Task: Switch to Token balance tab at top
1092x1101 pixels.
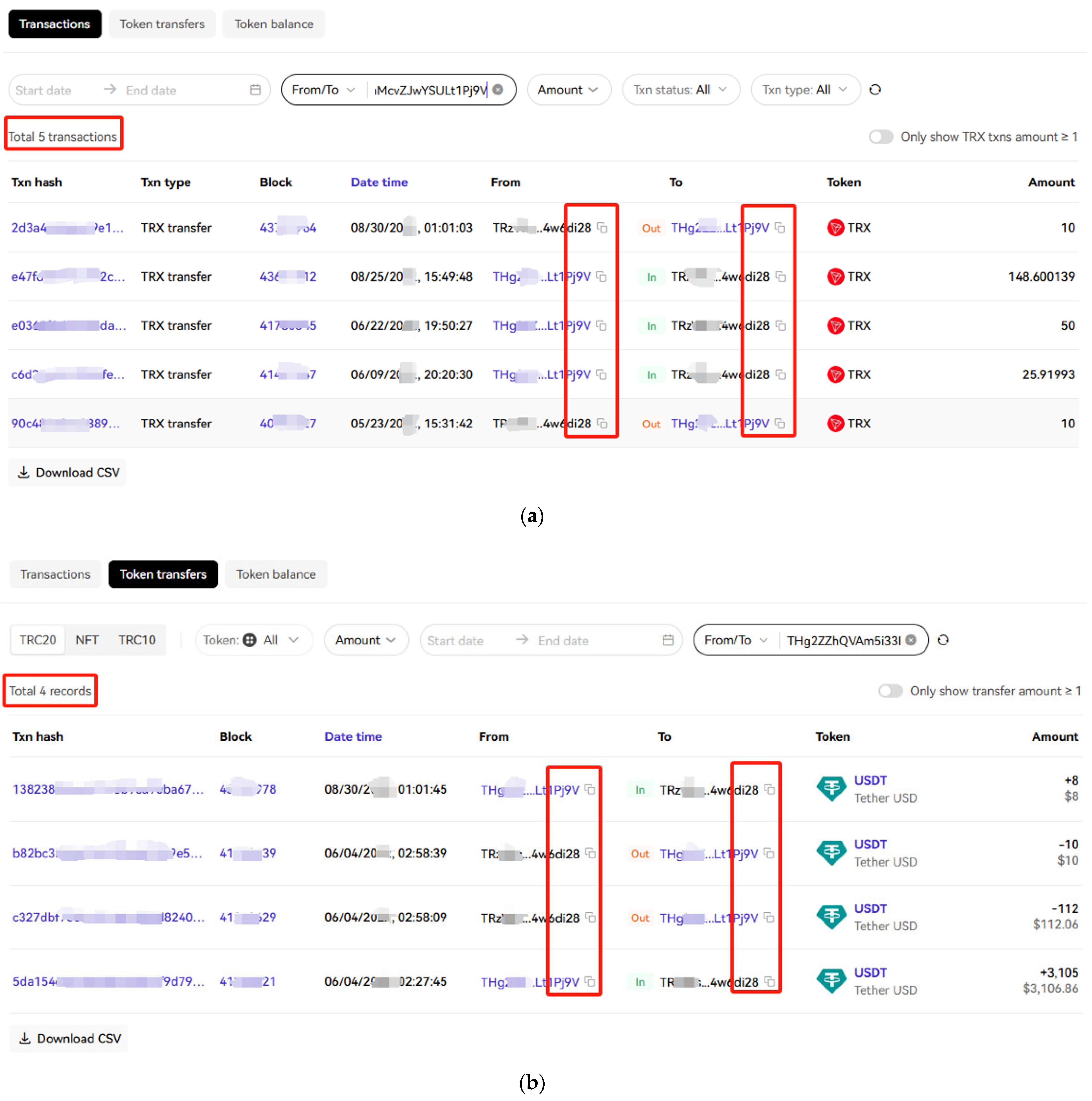Action: pos(273,24)
